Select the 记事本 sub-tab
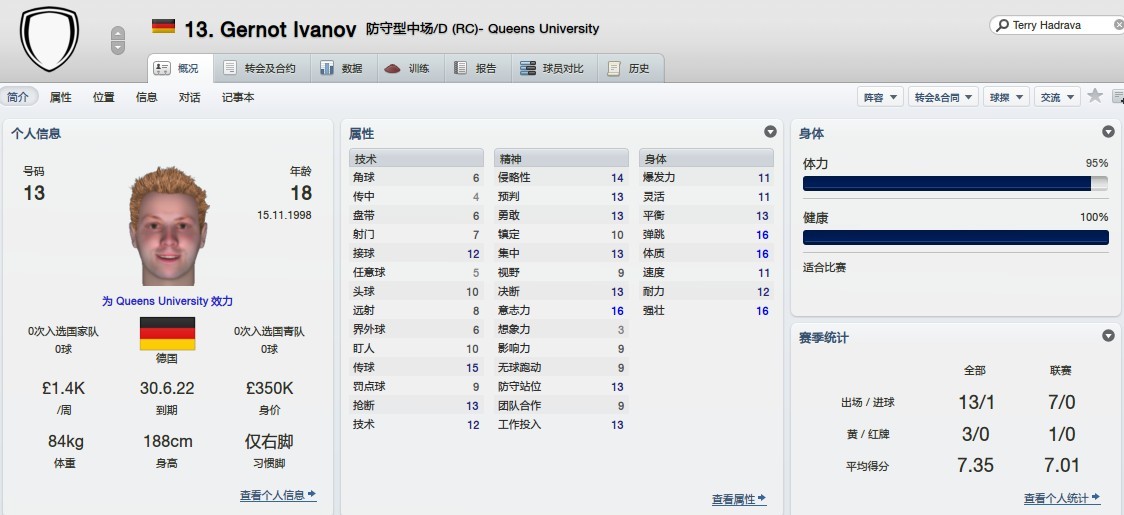 tap(238, 97)
